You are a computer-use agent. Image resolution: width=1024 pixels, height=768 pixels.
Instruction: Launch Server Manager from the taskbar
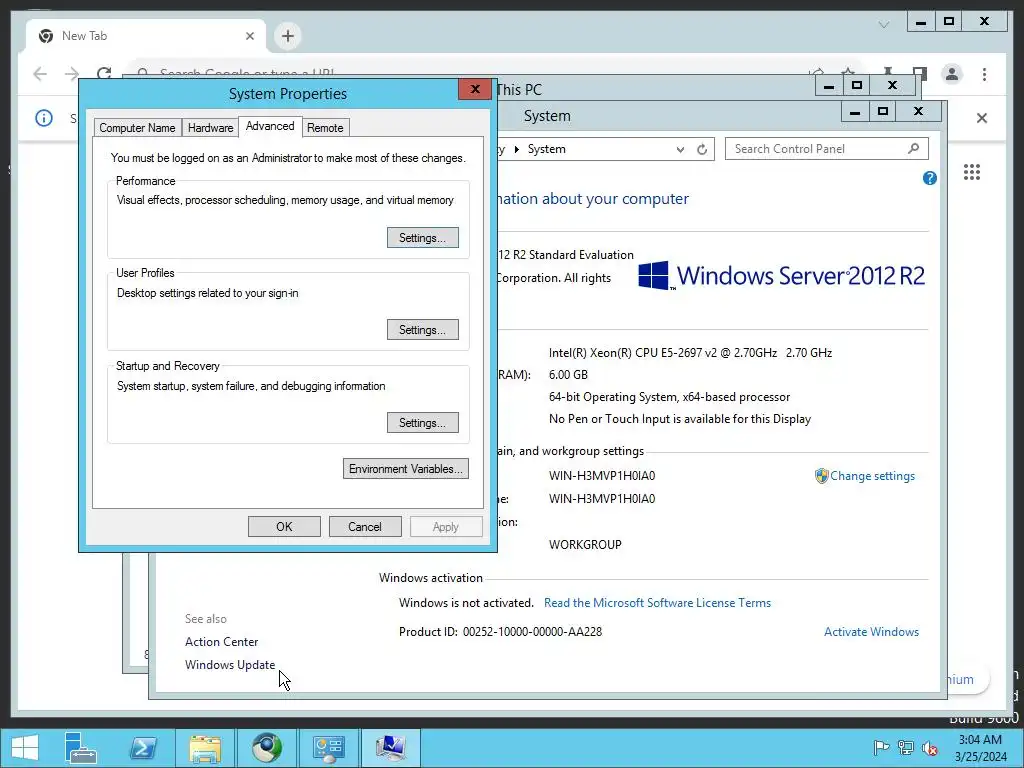(80, 748)
